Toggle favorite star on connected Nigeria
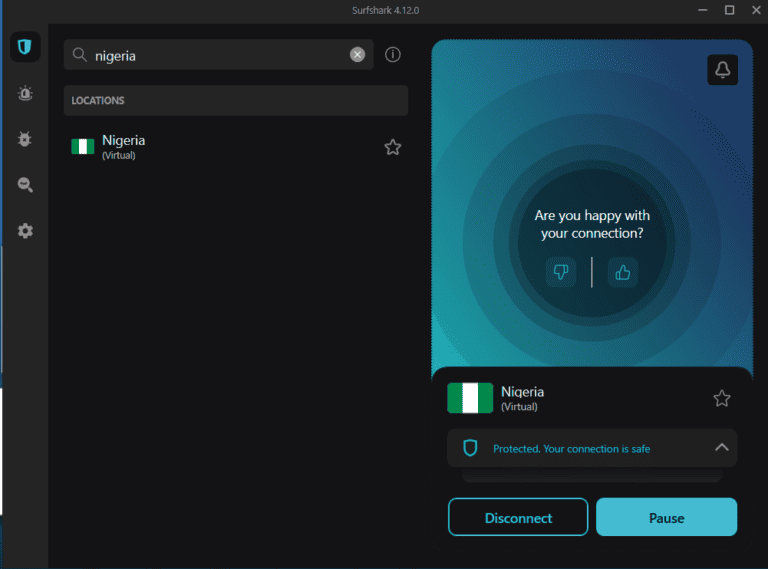768x569 pixels. (x=721, y=398)
